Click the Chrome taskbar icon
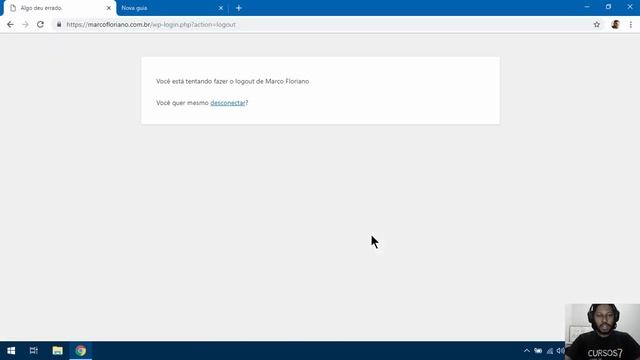 [x=81, y=351]
